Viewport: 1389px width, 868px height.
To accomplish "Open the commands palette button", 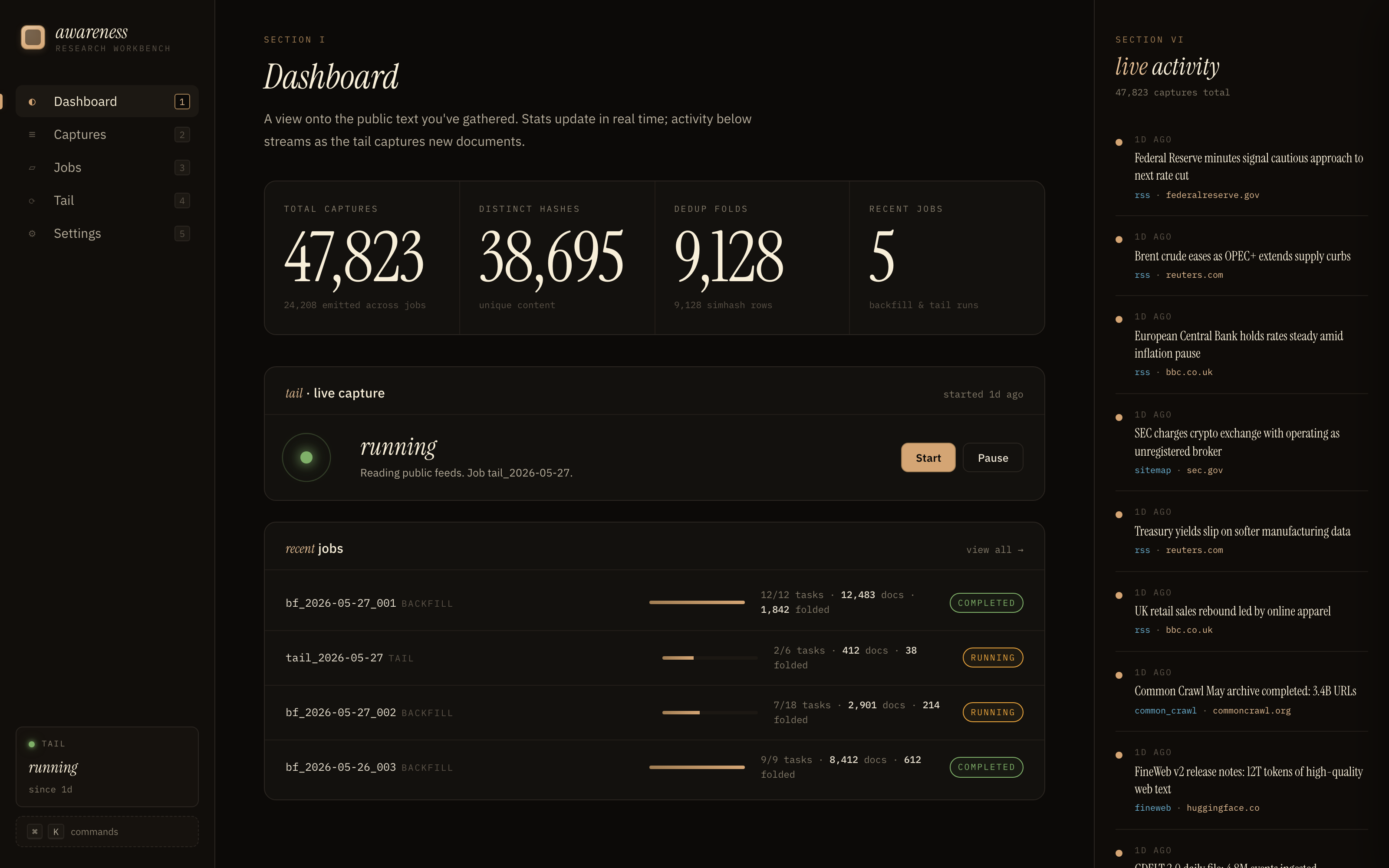I will tap(107, 831).
